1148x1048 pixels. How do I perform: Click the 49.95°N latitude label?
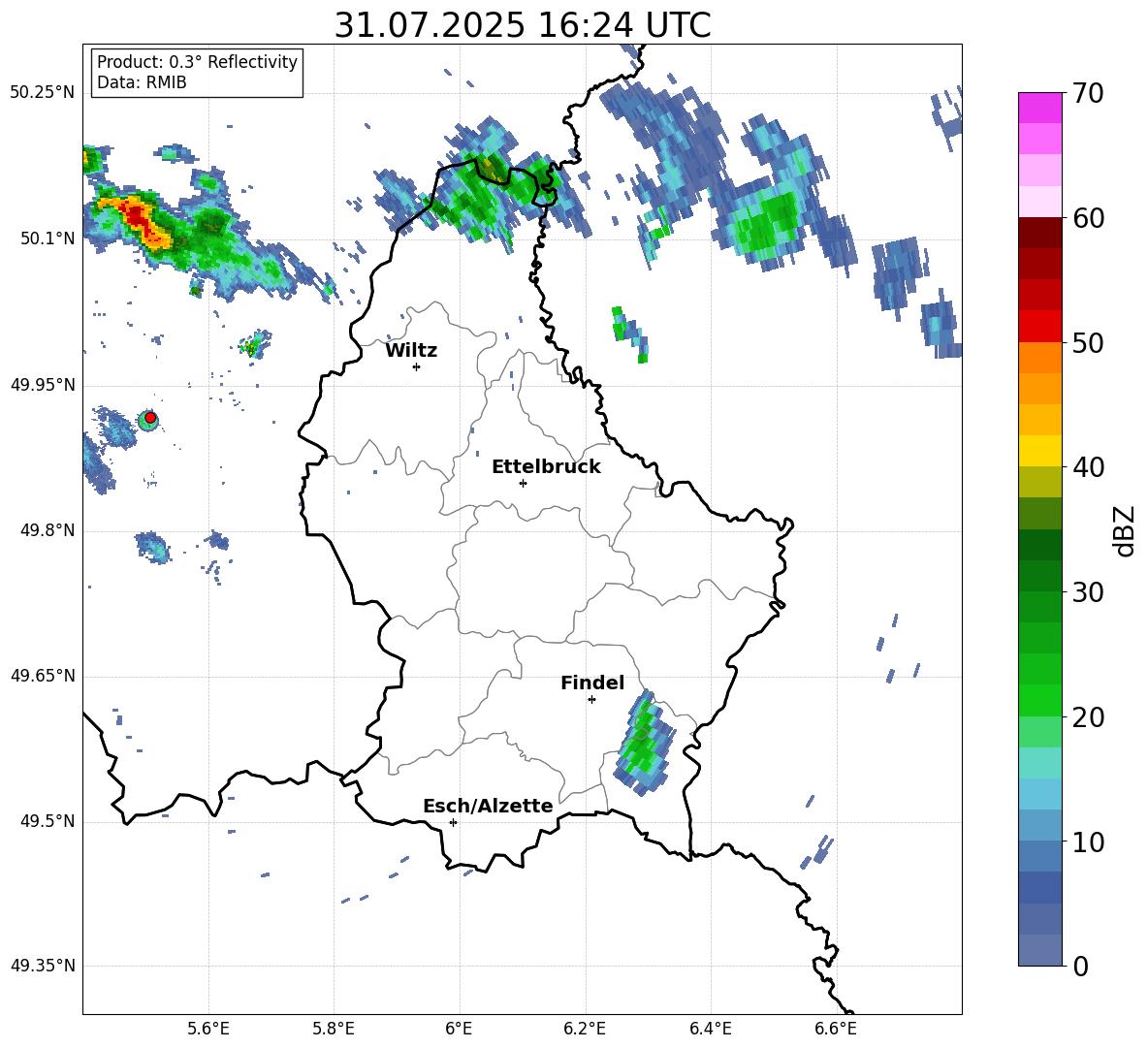click(x=43, y=385)
